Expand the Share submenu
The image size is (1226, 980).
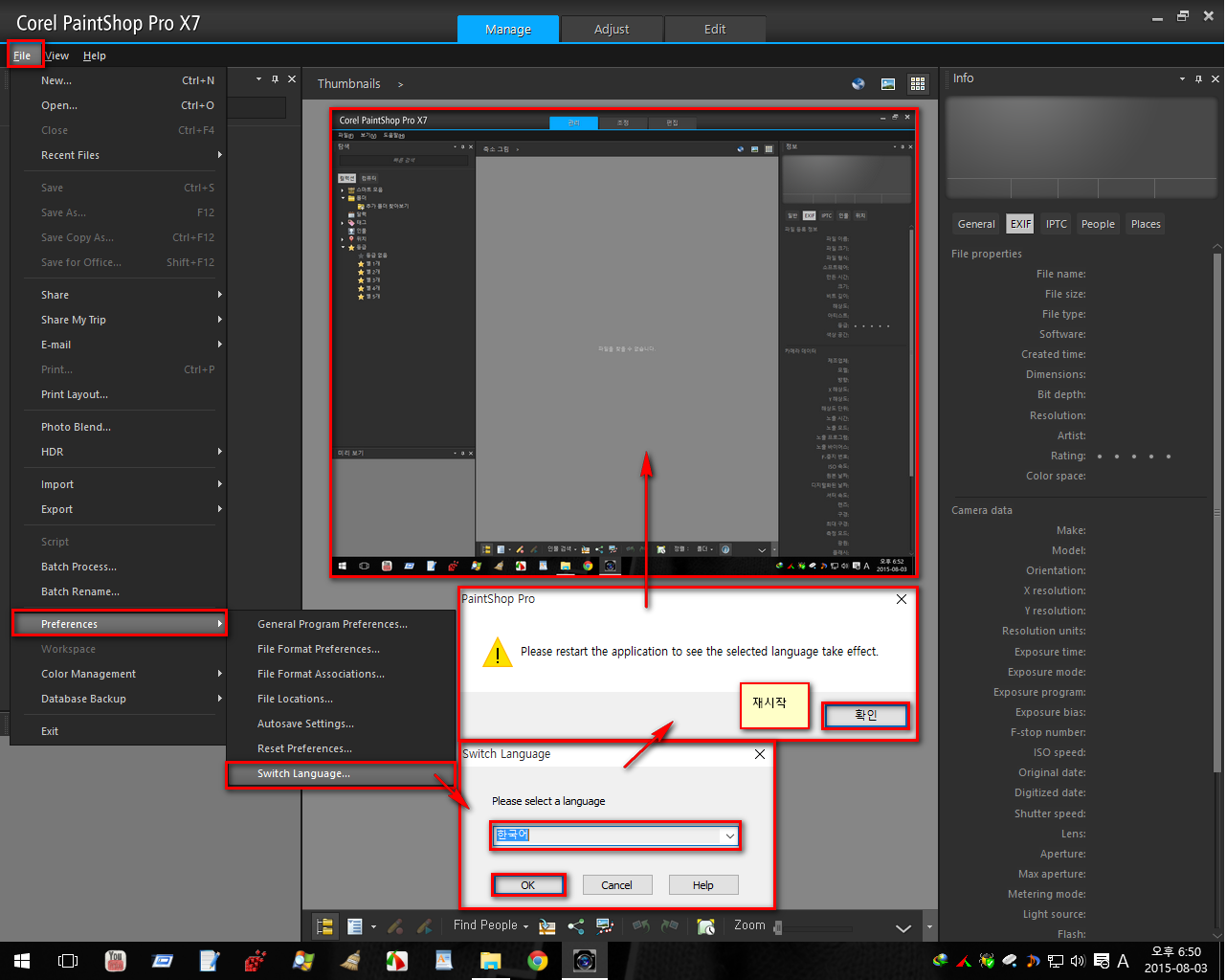click(x=219, y=295)
